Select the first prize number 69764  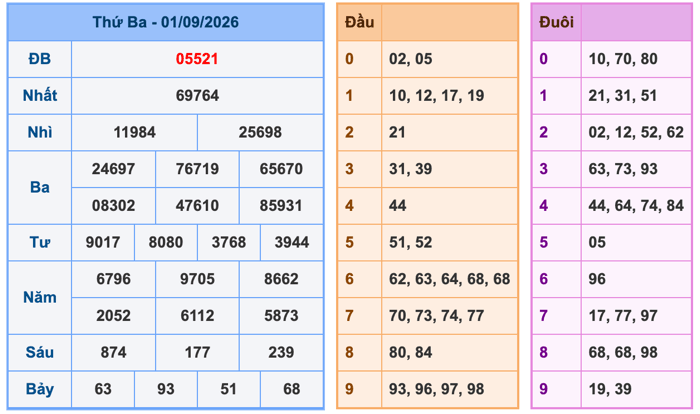click(x=197, y=96)
